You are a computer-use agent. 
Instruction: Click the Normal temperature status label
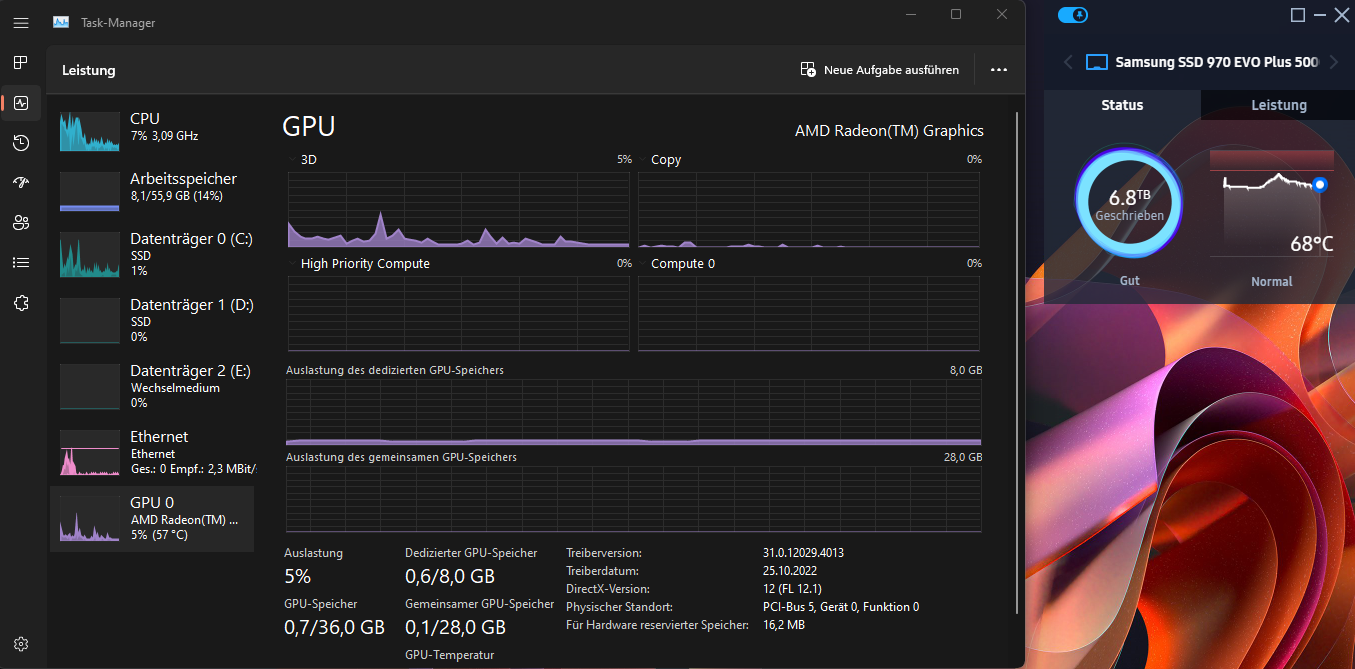(x=1272, y=282)
